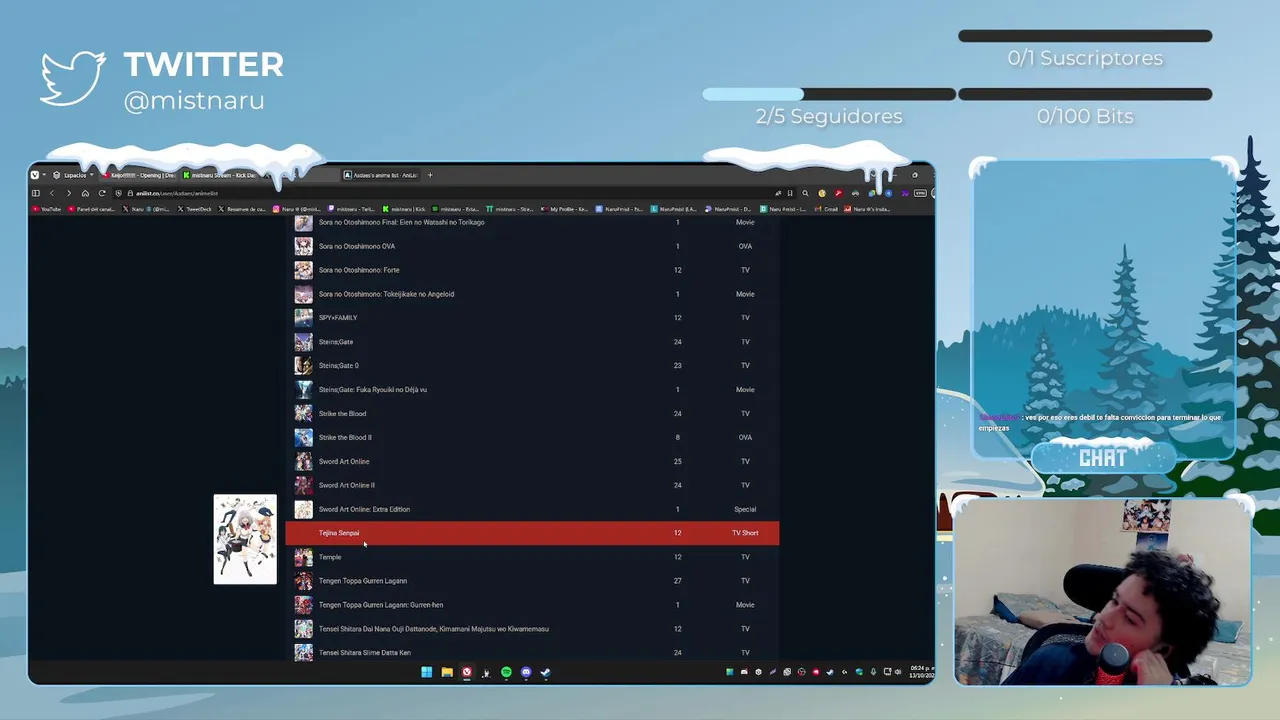Open the Sora no Otoshimono OVA entry
The width and height of the screenshot is (1280, 720).
pyautogui.click(x=357, y=246)
